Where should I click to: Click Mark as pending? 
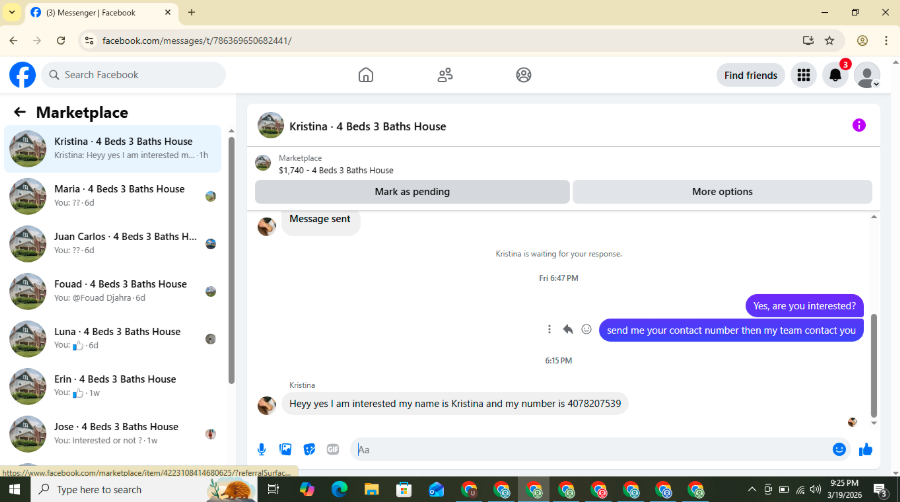[x=412, y=192]
